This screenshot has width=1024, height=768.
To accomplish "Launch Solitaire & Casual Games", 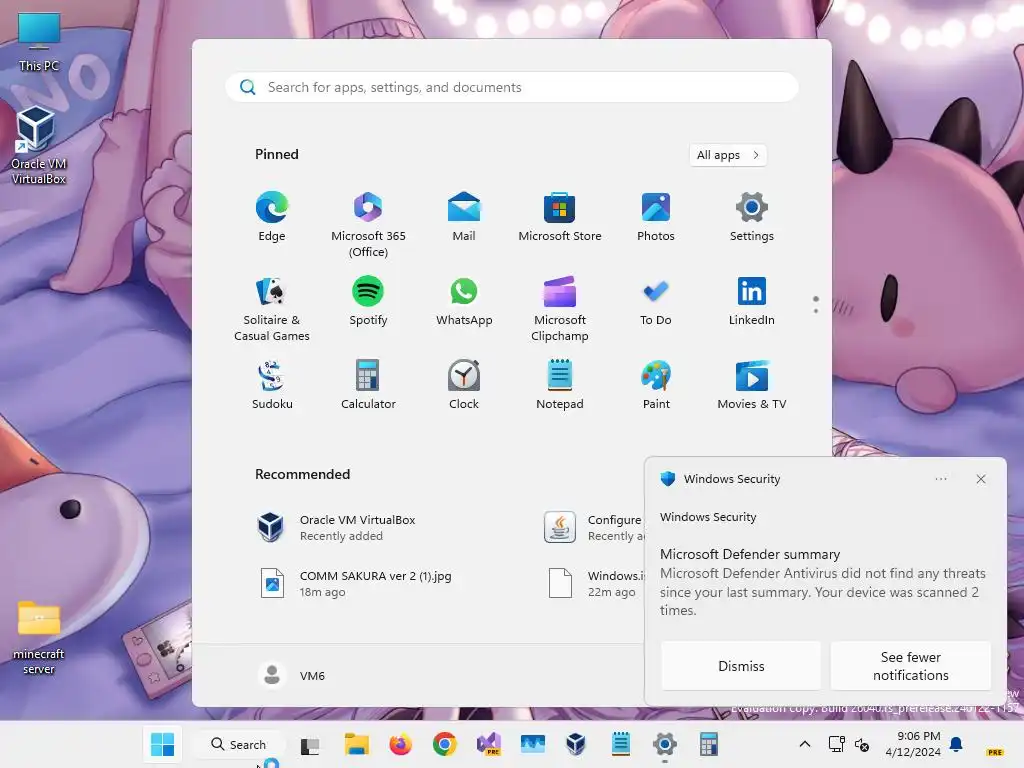I will point(272,309).
